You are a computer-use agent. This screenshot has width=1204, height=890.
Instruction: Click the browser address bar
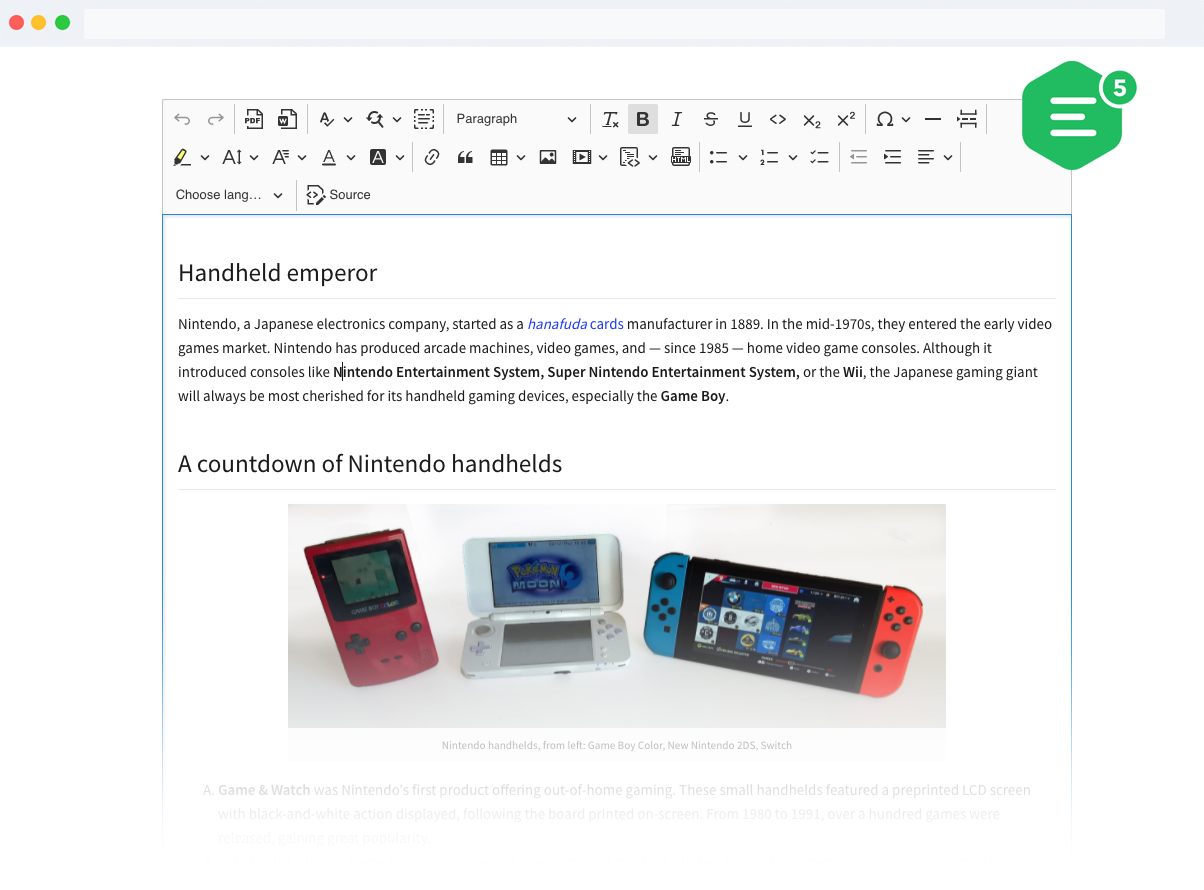tap(624, 23)
